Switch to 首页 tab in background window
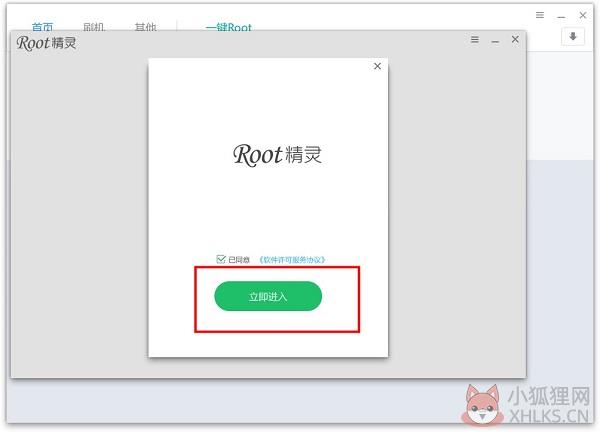600x432 pixels. (42, 27)
